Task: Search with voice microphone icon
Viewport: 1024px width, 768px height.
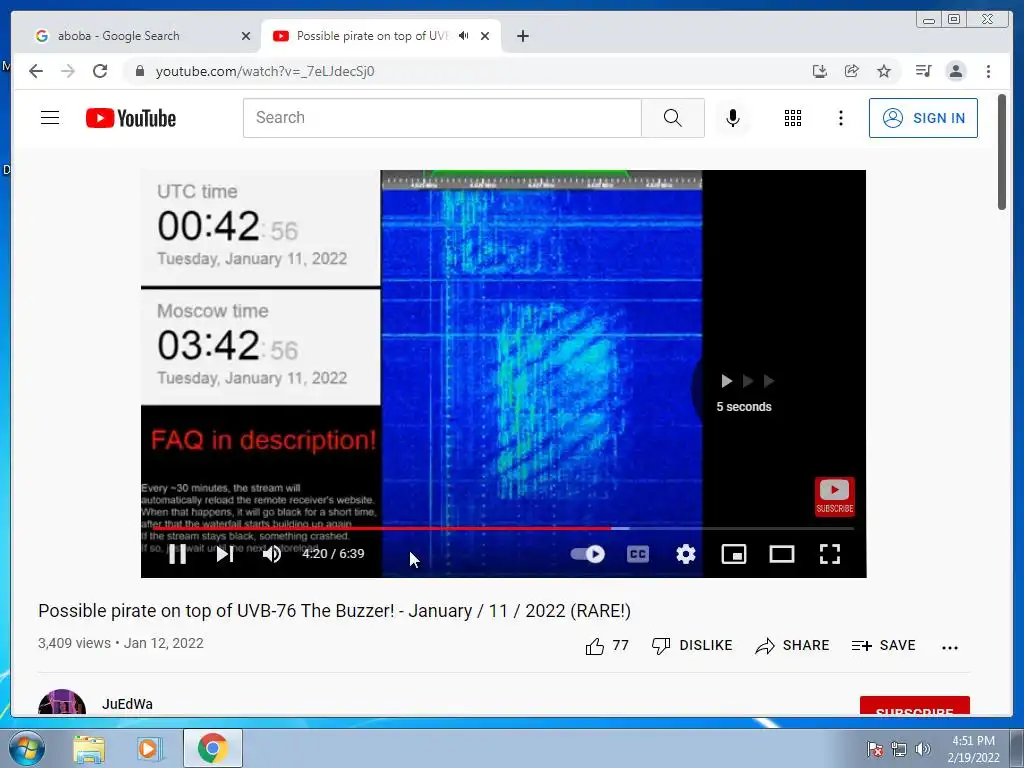Action: coord(733,118)
